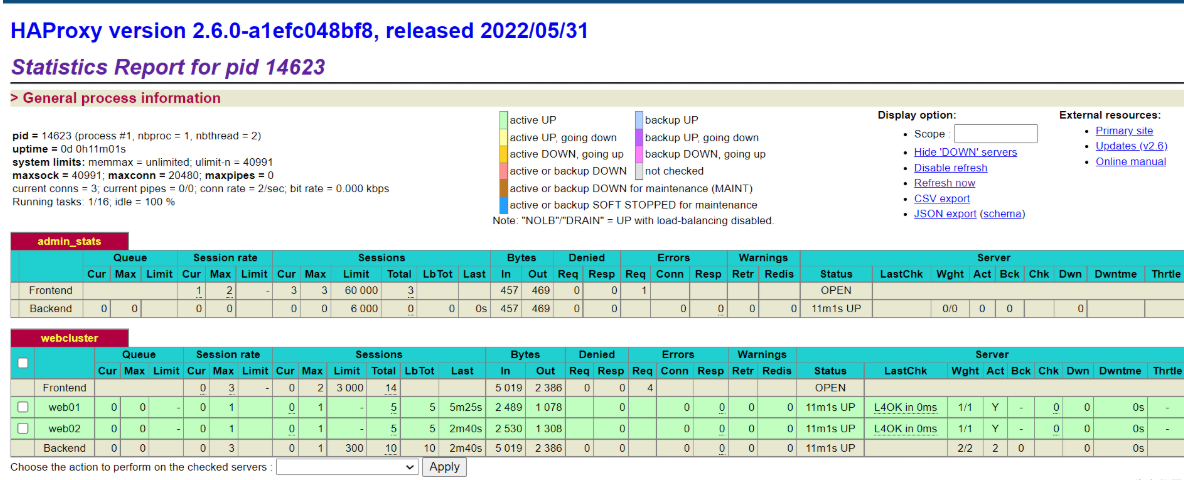Viewport: 1184px width, 480px height.
Task: Click web01 LastChk 'L4OK in 0ms'
Action: pyautogui.click(x=905, y=408)
